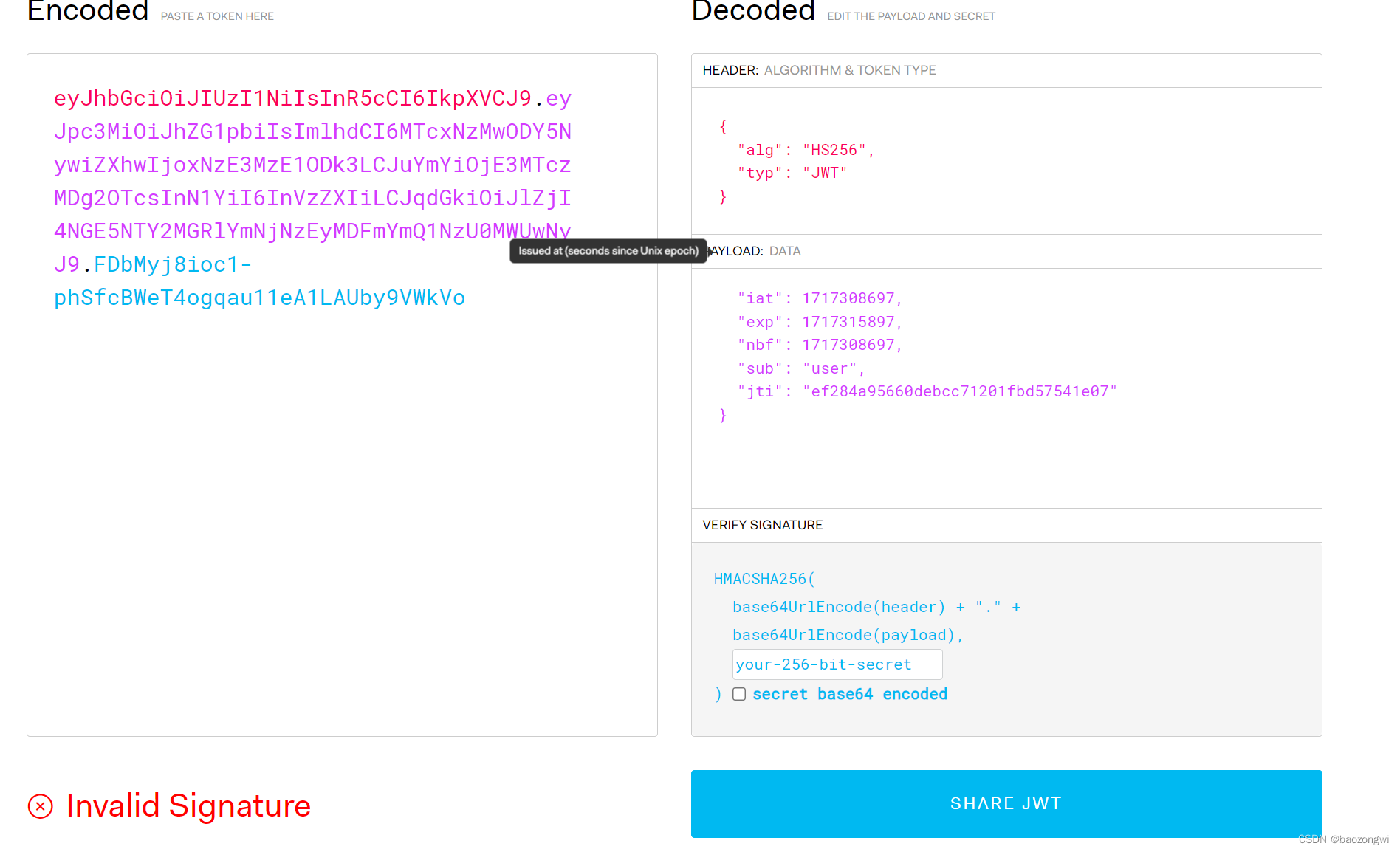Click the "jti" value in payload
The image size is (1400, 852).
coord(960,391)
